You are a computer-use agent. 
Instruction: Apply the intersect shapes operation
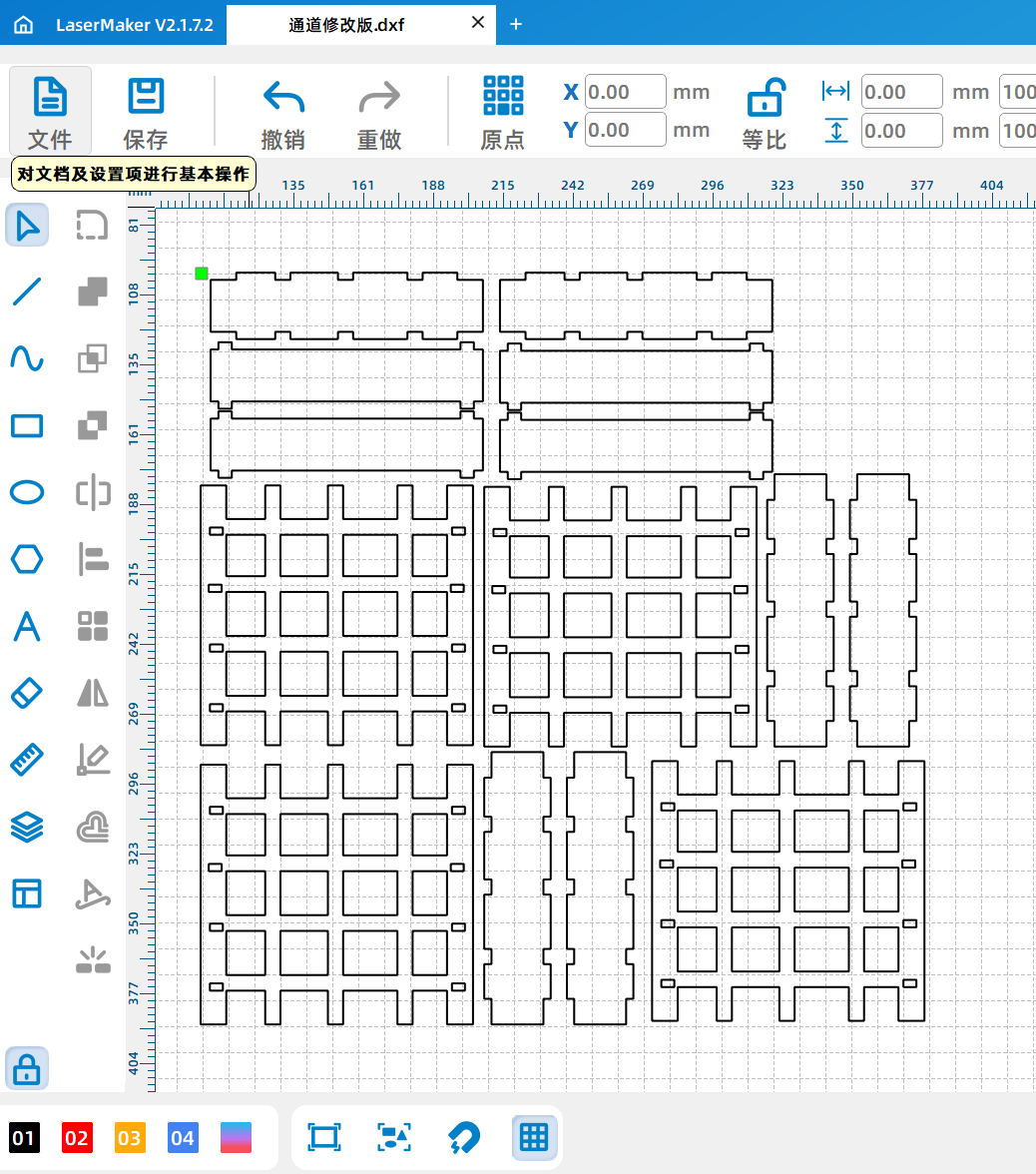click(93, 358)
